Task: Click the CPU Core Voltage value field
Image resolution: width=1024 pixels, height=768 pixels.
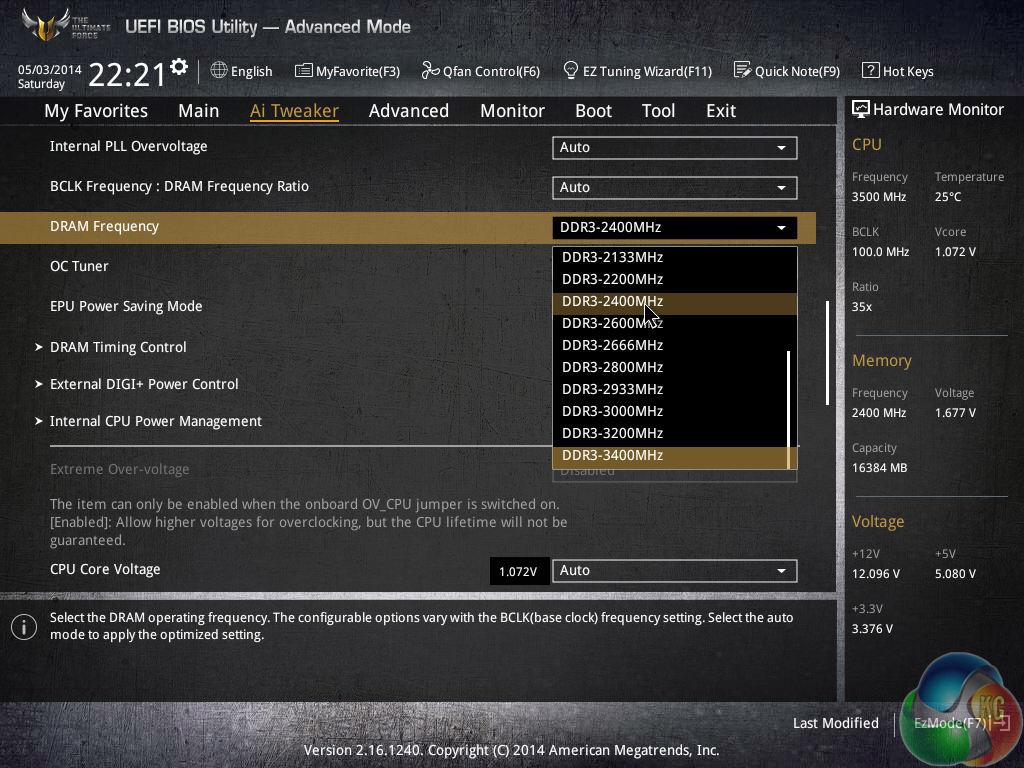Action: click(x=519, y=571)
